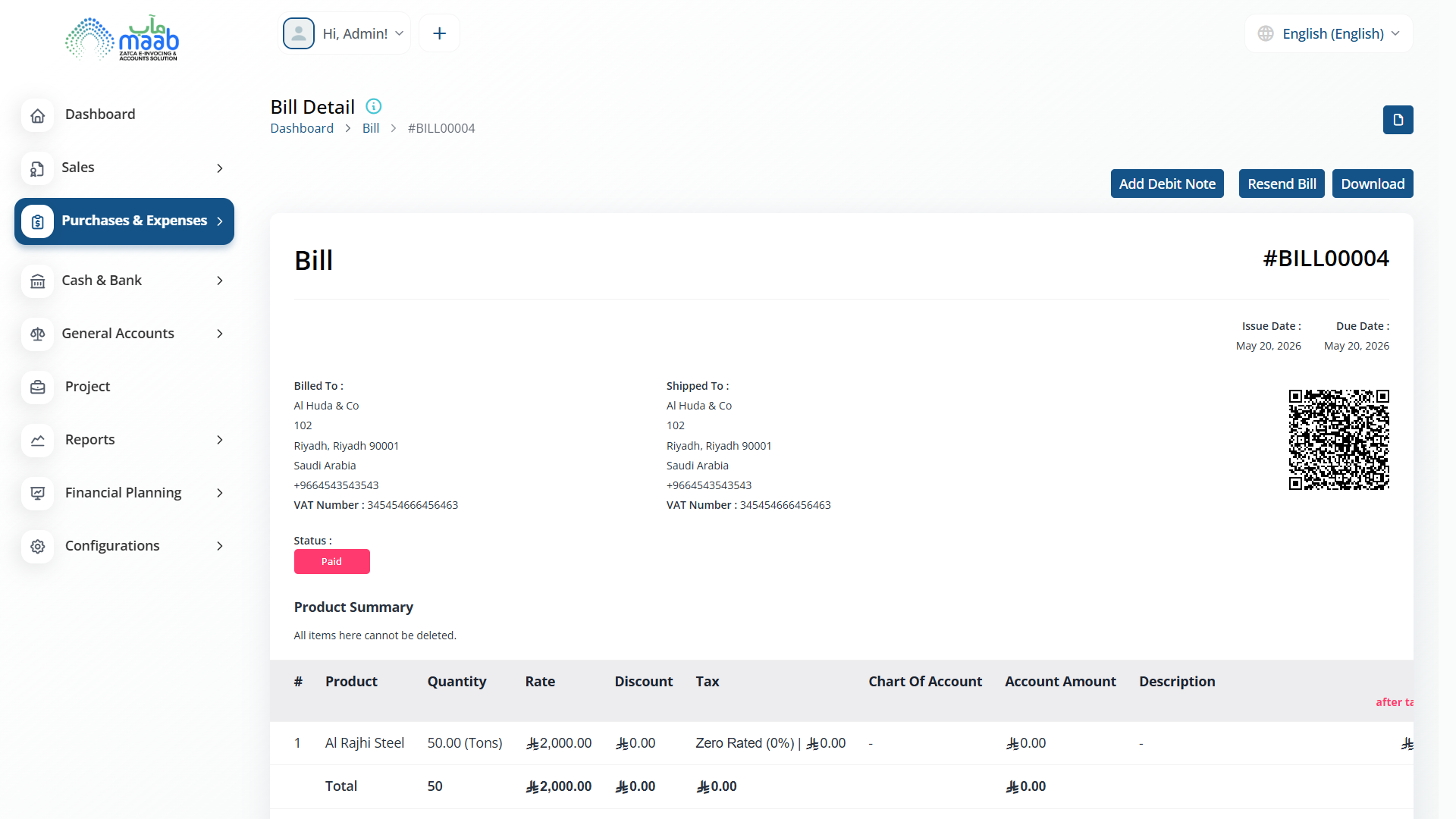This screenshot has height=819, width=1456.
Task: Click the Zero Rated (0%) tax cell
Action: click(x=770, y=743)
